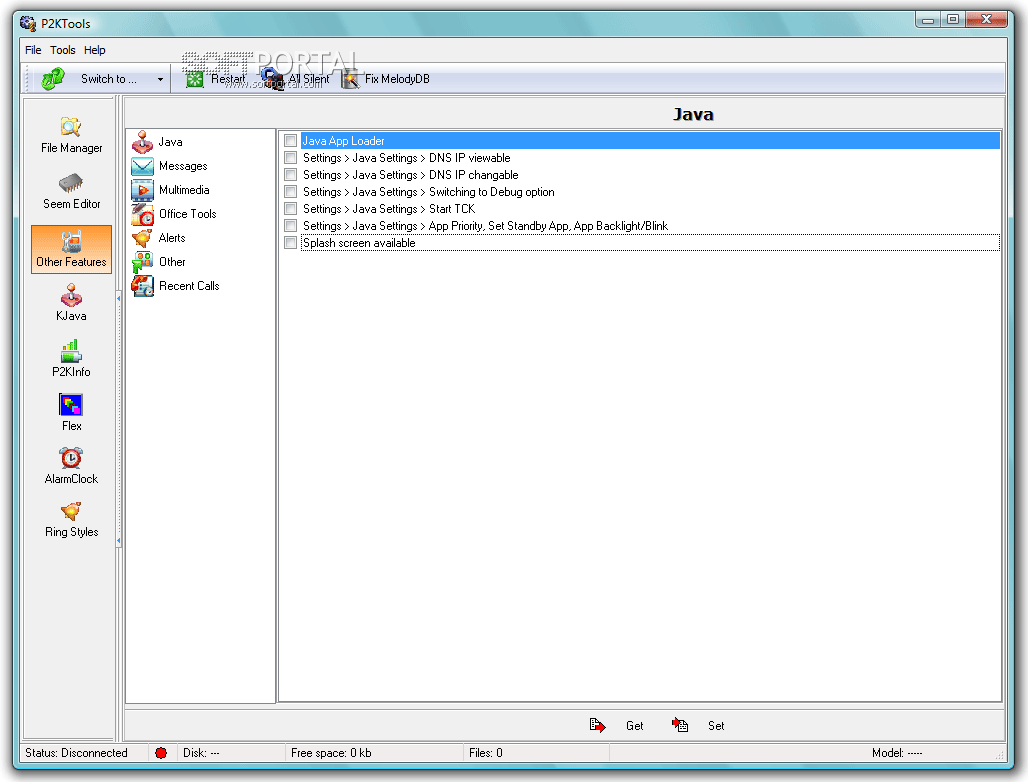This screenshot has width=1028, height=782.
Task: Select 'Splash screen available' row text
Action: [359, 243]
